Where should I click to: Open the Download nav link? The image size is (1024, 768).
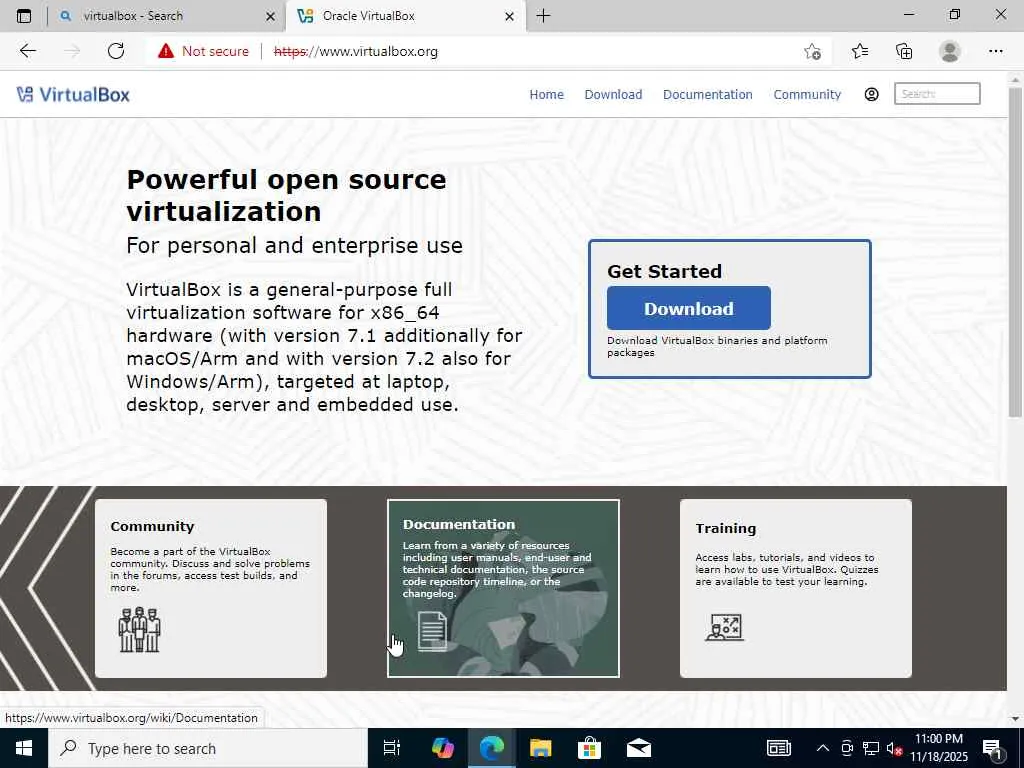[613, 95]
